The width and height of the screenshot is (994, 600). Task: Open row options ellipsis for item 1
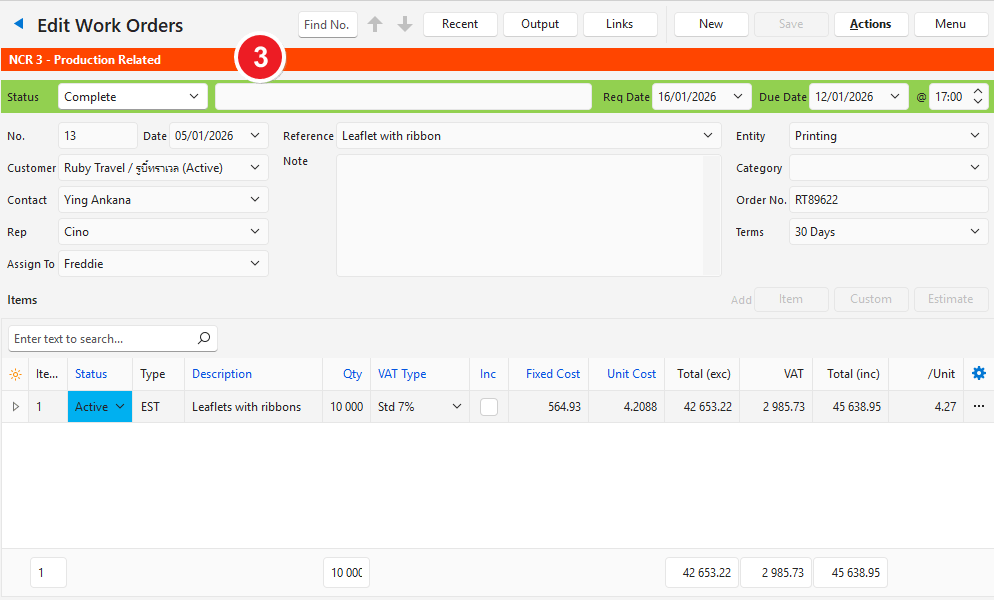978,406
